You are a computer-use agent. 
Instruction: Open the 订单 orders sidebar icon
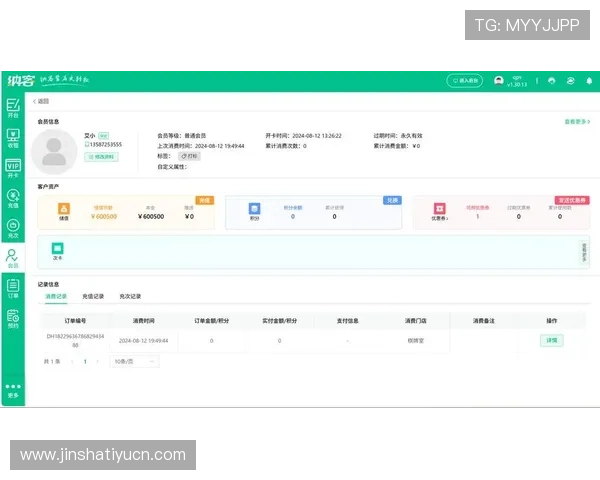pyautogui.click(x=13, y=289)
